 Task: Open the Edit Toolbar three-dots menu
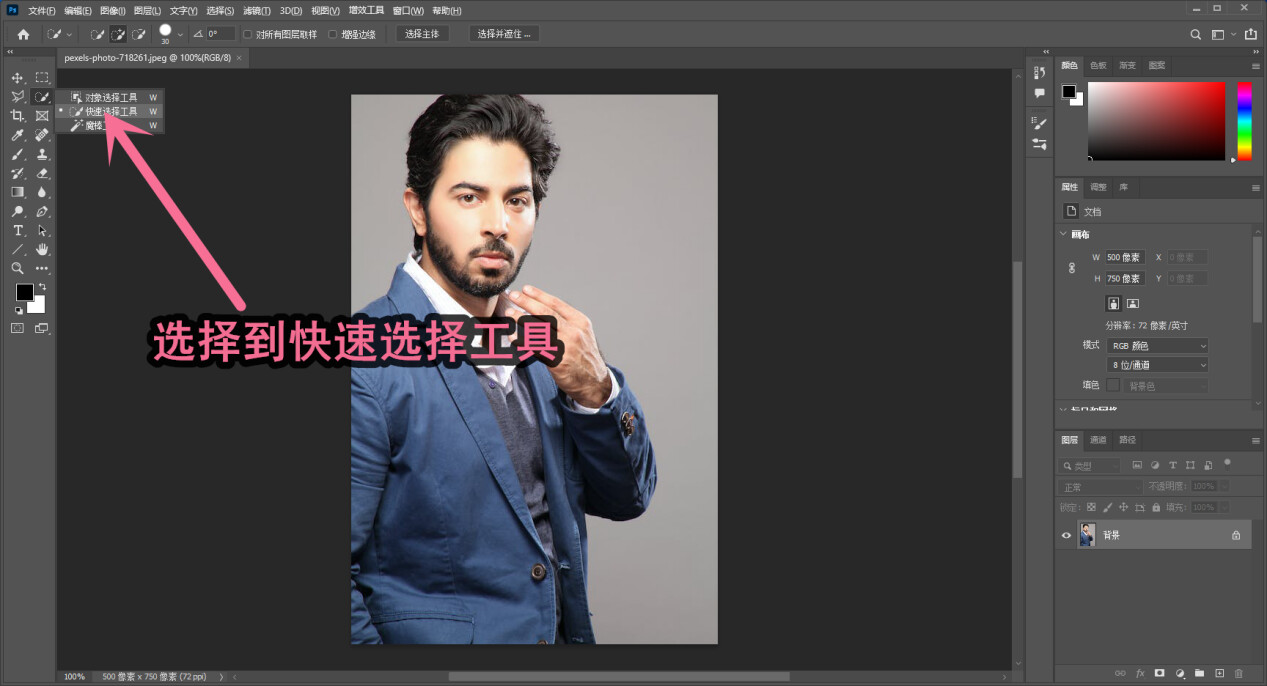(x=42, y=268)
